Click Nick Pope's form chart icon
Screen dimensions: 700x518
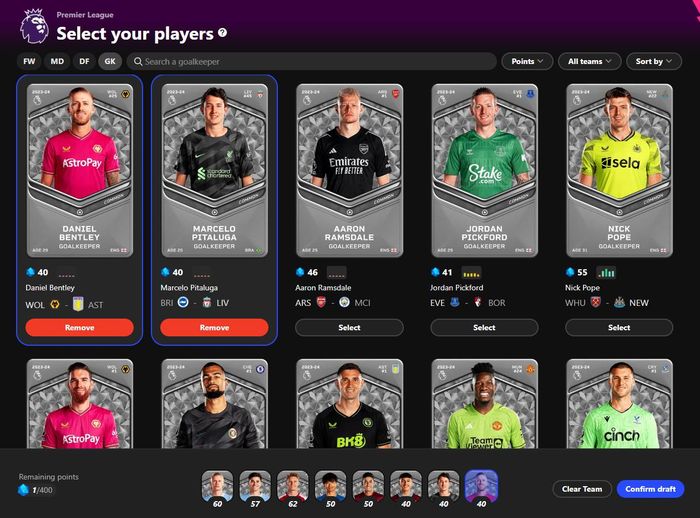(x=606, y=272)
